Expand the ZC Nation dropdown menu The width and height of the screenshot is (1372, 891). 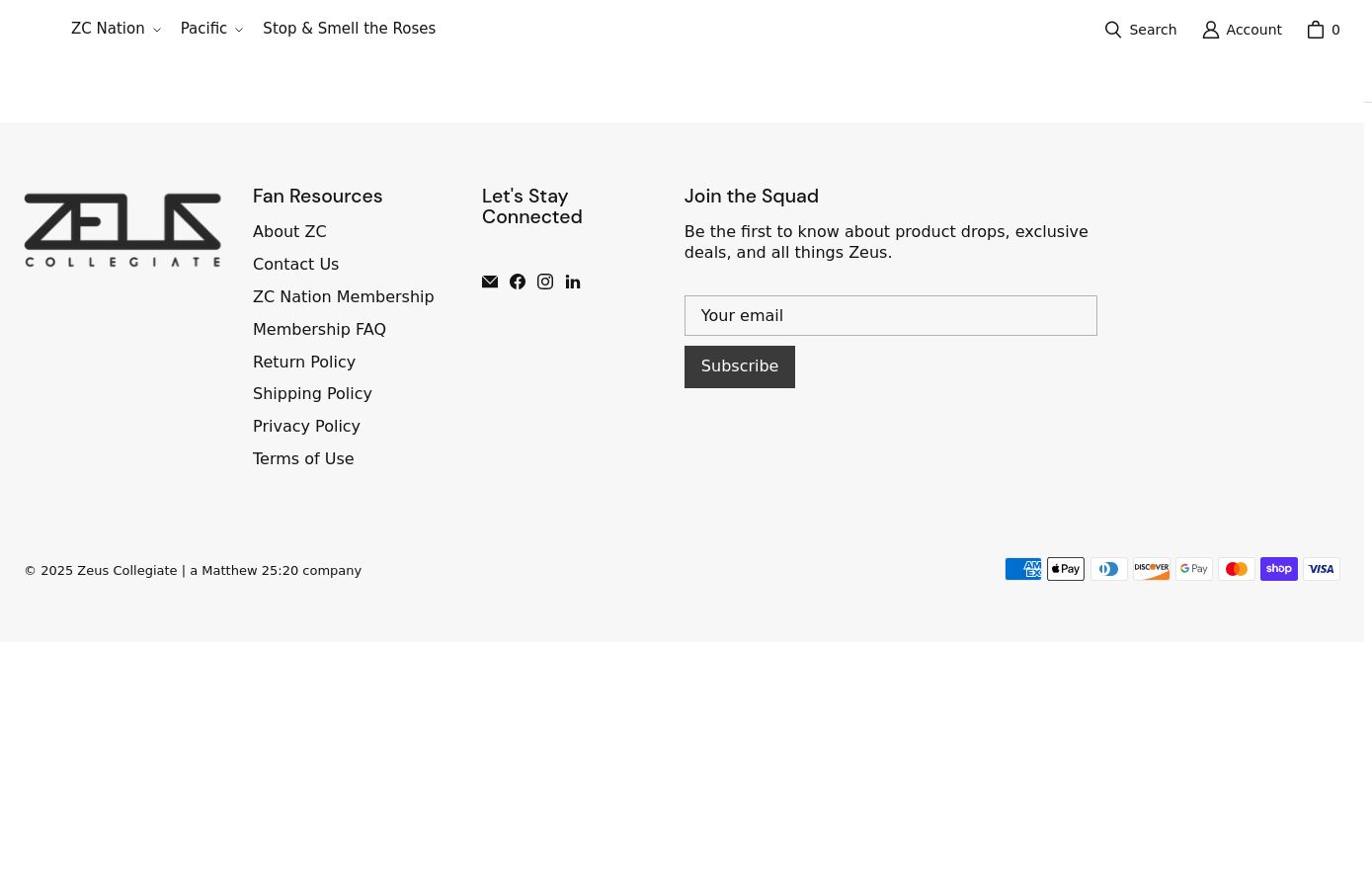[x=116, y=29]
